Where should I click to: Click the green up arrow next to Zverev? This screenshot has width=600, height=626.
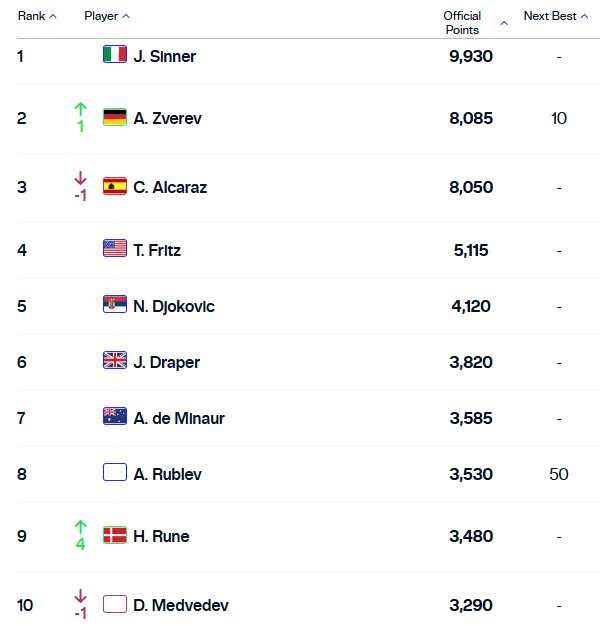[81, 109]
